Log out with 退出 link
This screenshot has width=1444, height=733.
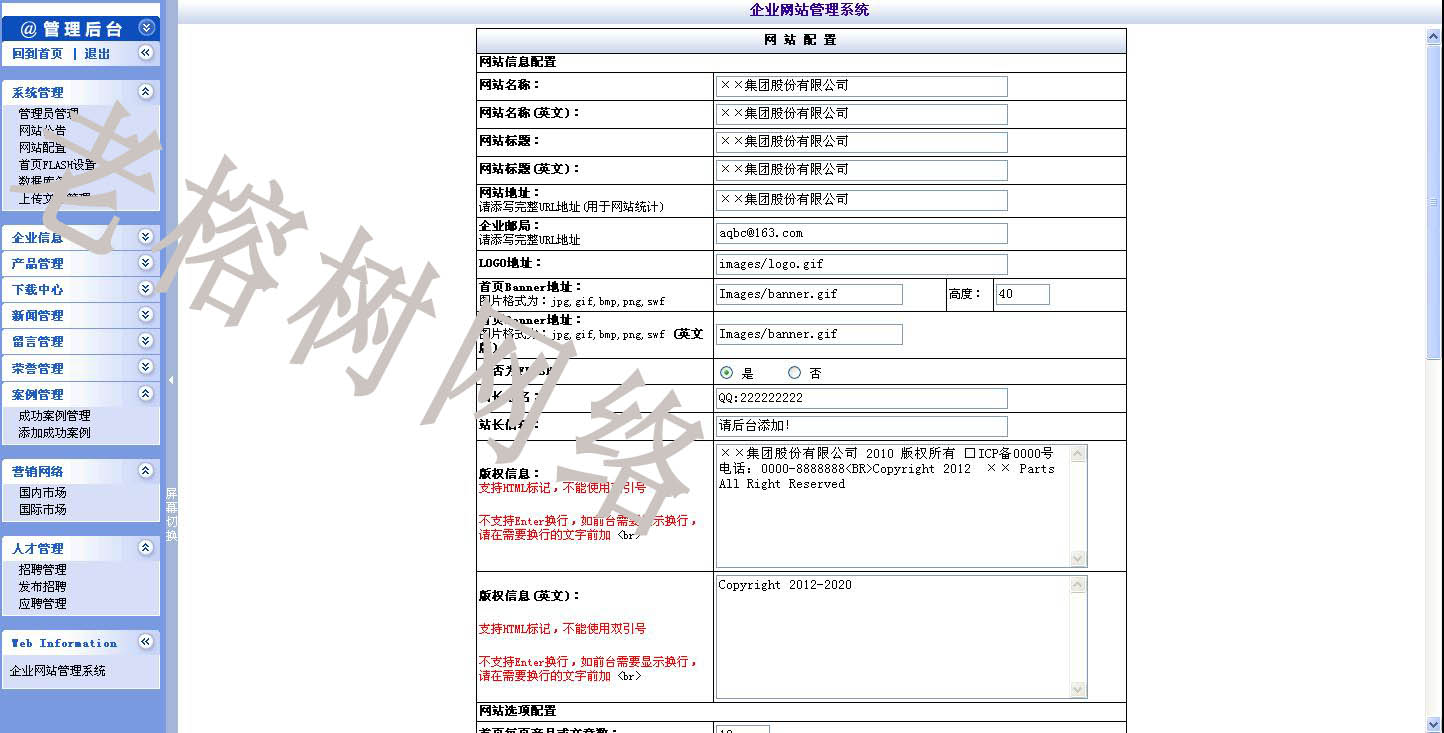pyautogui.click(x=97, y=54)
